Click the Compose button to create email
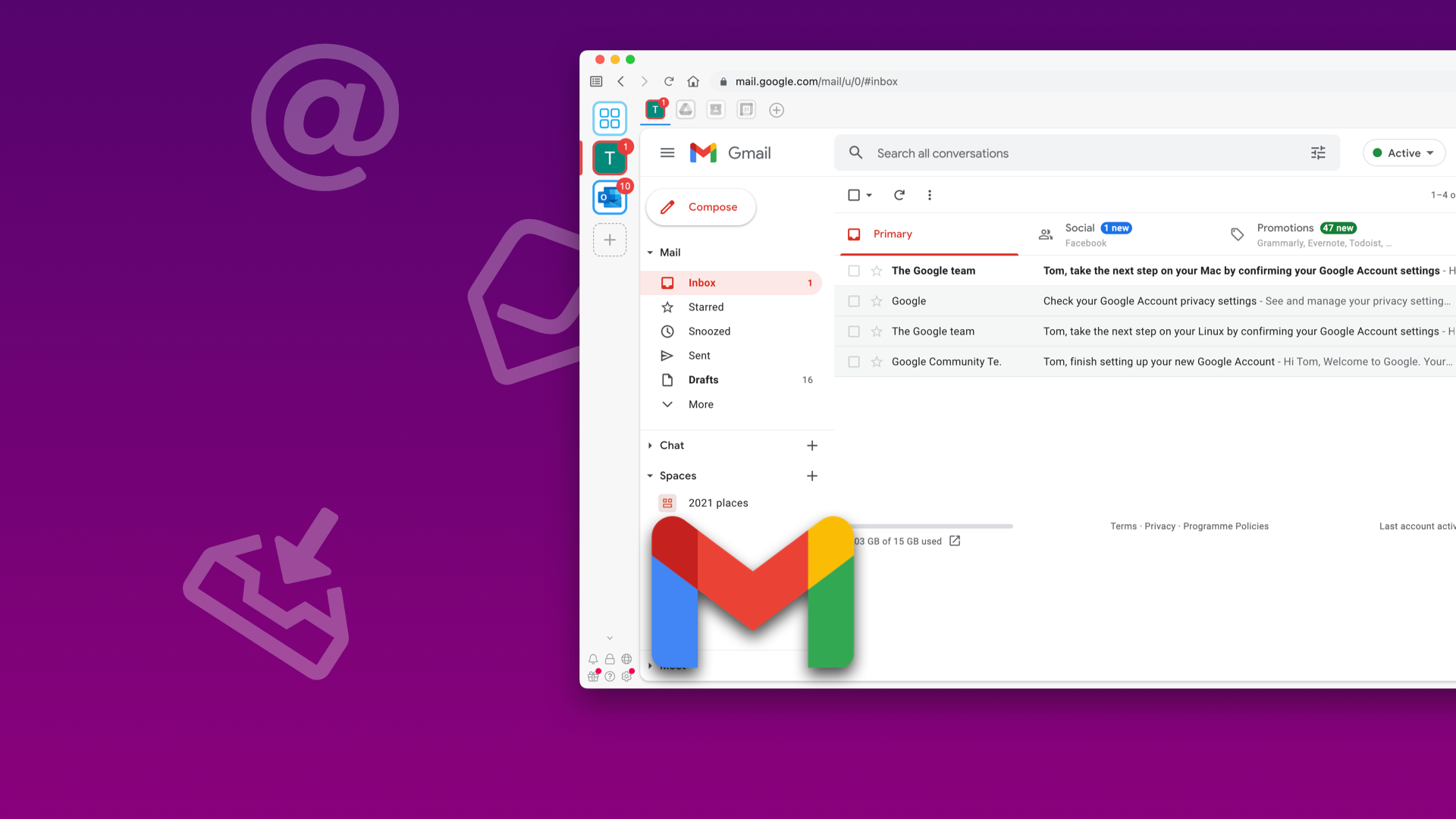 pos(701,207)
